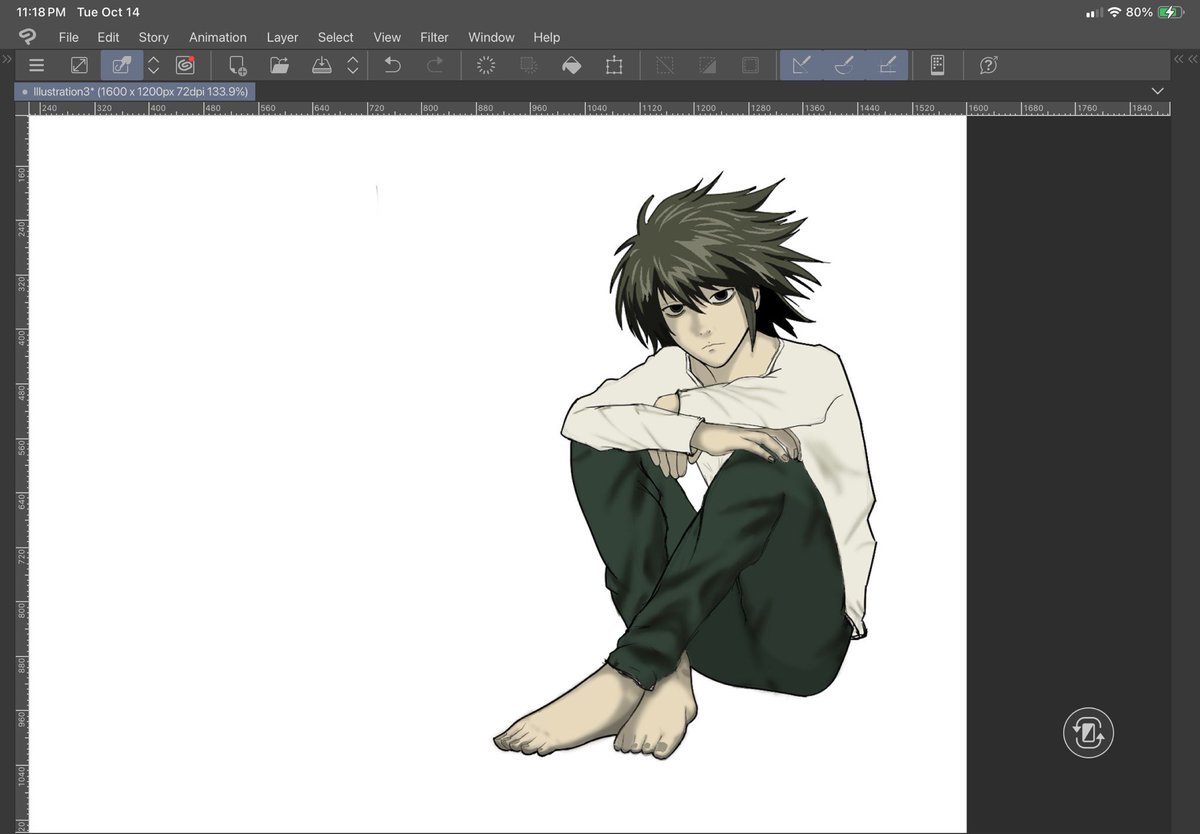The height and width of the screenshot is (834, 1200).
Task: Toggle Snap to Ruler
Action: 801,65
